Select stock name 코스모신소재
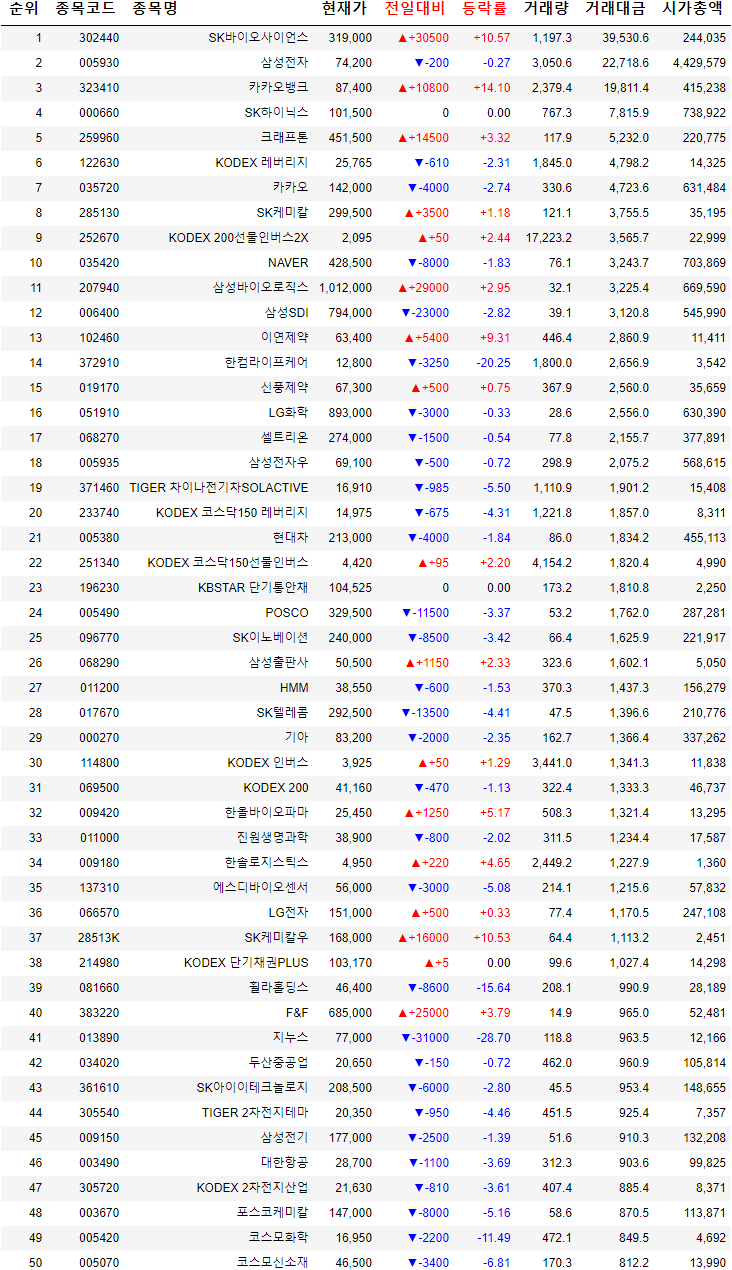Image resolution: width=732 pixels, height=1270 pixels. pyautogui.click(x=272, y=1263)
